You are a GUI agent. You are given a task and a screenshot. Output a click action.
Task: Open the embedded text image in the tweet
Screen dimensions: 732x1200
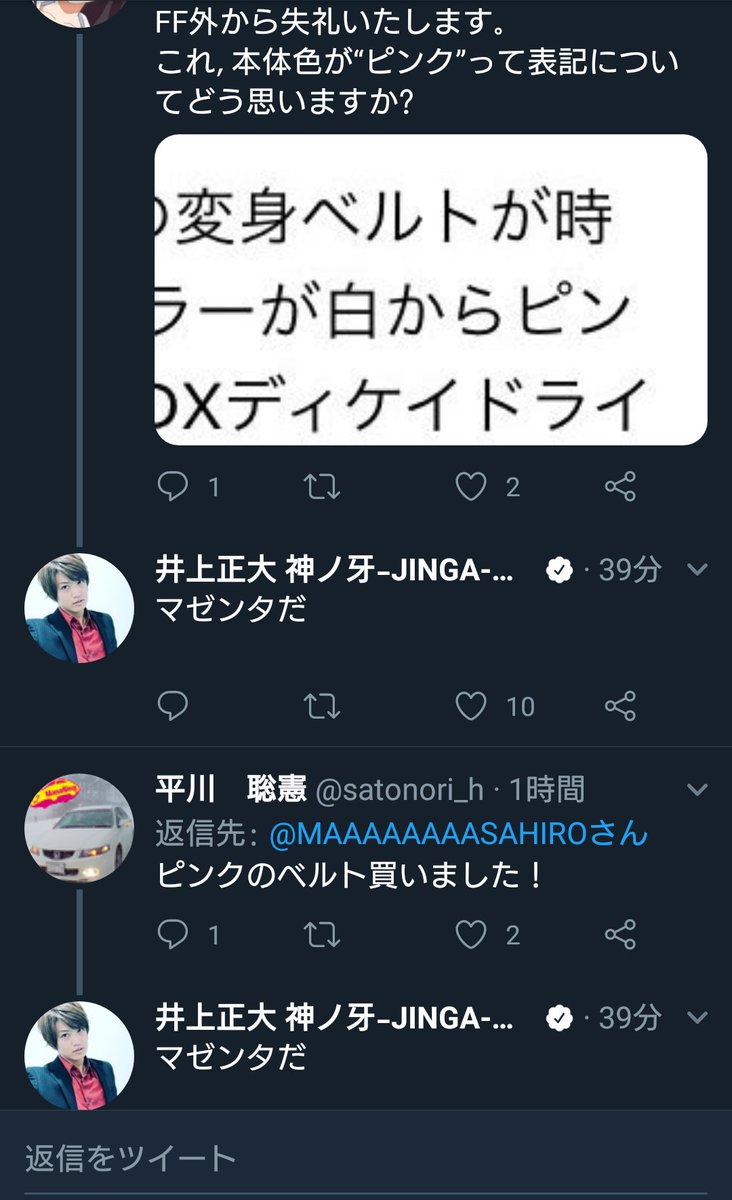pyautogui.click(x=431, y=290)
